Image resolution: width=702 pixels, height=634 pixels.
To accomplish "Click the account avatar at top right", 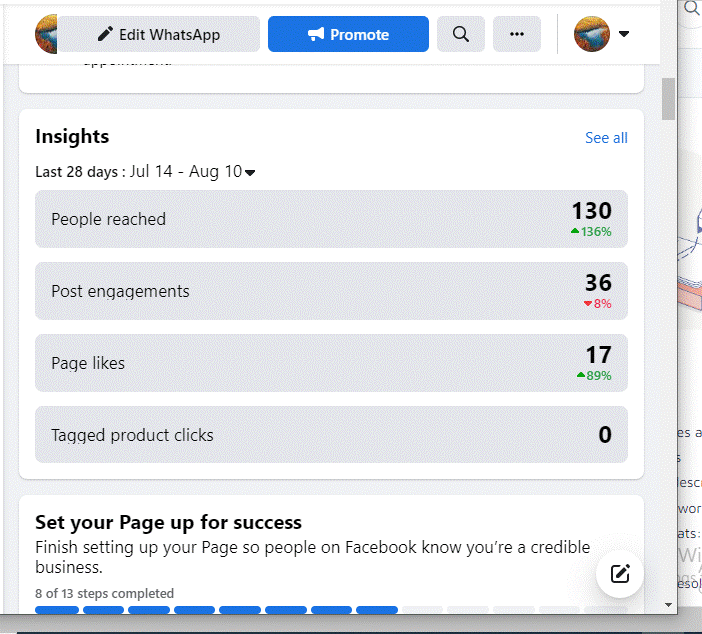I will pos(591,34).
